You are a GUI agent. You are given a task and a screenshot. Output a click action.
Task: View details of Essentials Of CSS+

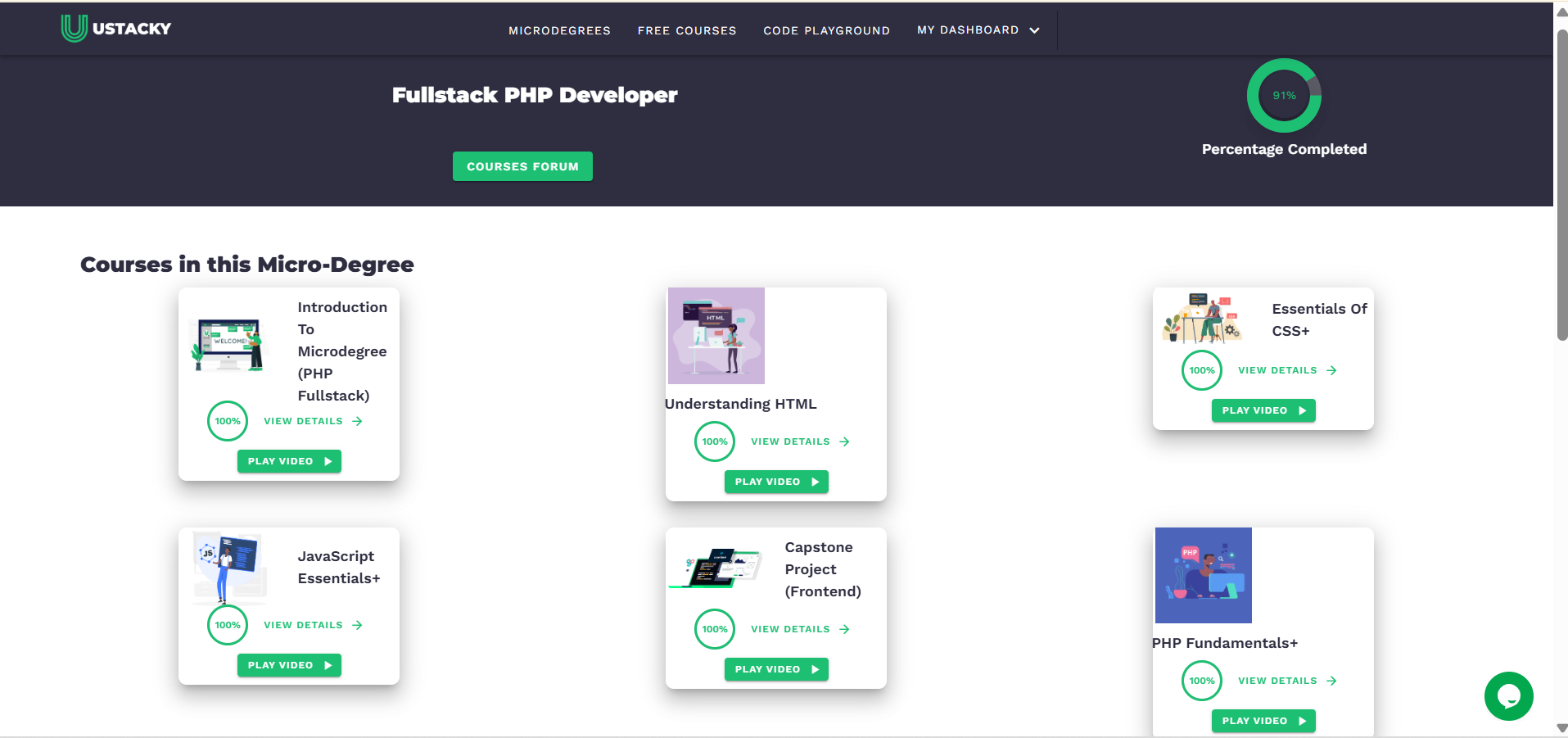point(1287,370)
